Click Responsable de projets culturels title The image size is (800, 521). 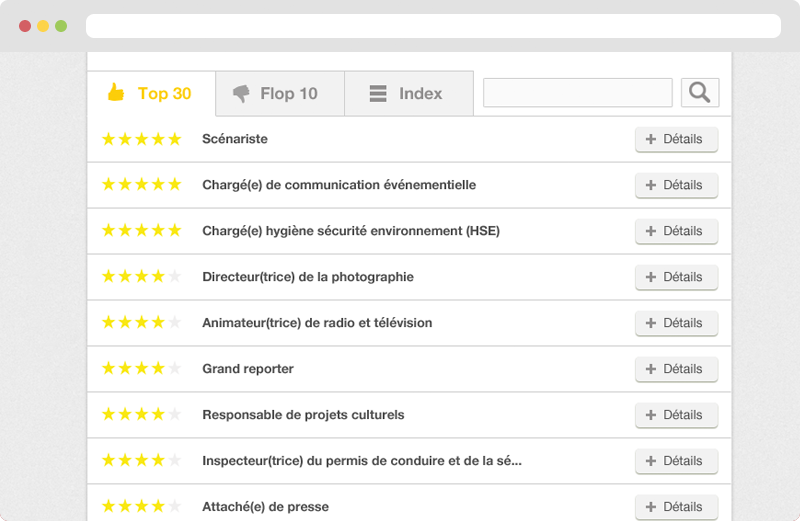point(303,415)
